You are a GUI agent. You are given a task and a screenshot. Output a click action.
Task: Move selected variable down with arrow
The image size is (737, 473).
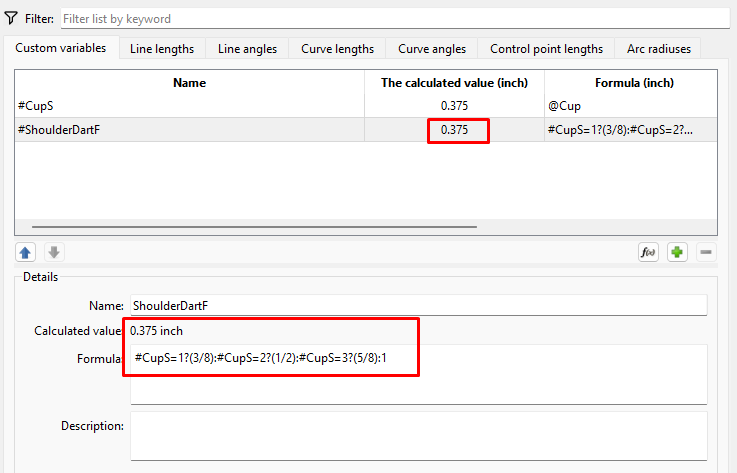click(x=54, y=253)
